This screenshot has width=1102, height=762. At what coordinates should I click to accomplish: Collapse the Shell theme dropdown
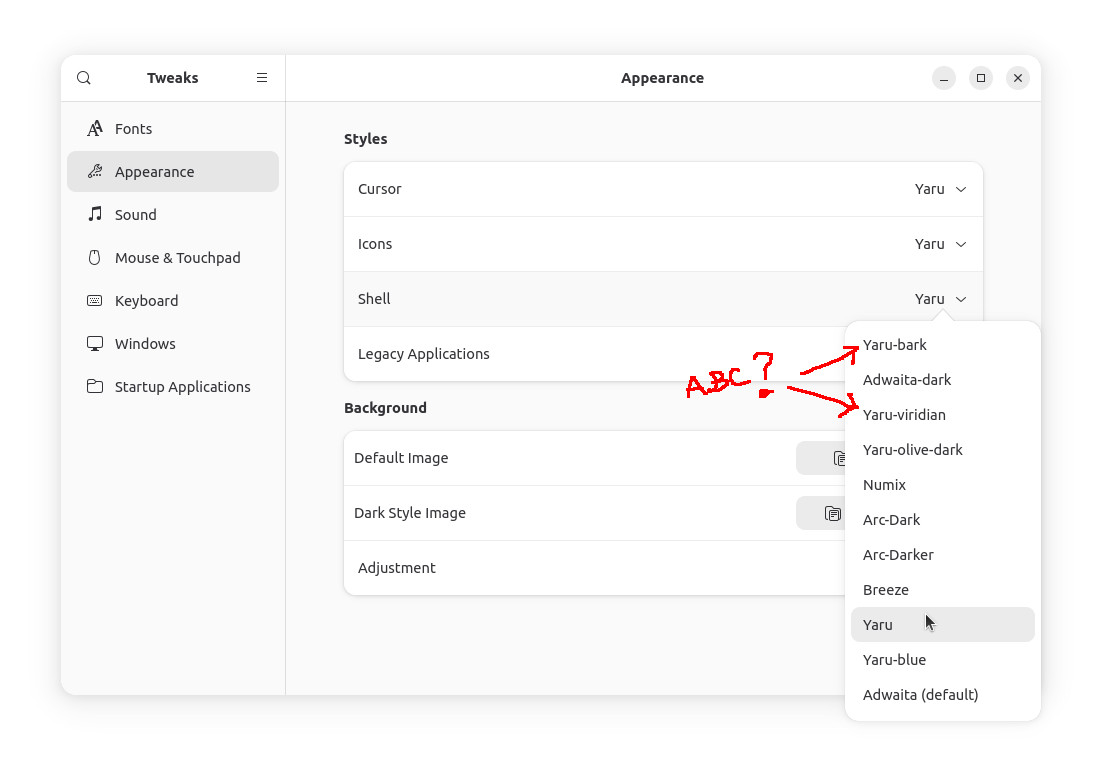940,299
